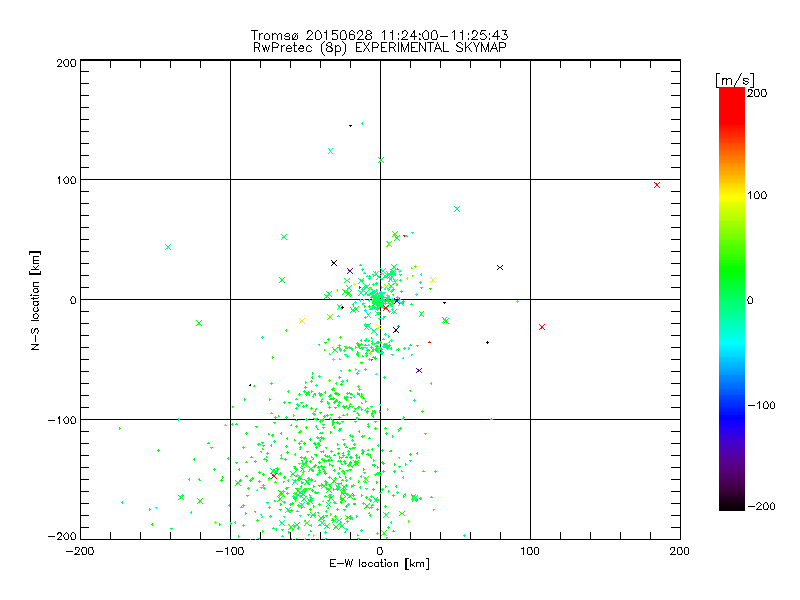This screenshot has height=600, width=800.
Task: Click the cyan X marker at far left near -140 km
Action: pos(168,247)
